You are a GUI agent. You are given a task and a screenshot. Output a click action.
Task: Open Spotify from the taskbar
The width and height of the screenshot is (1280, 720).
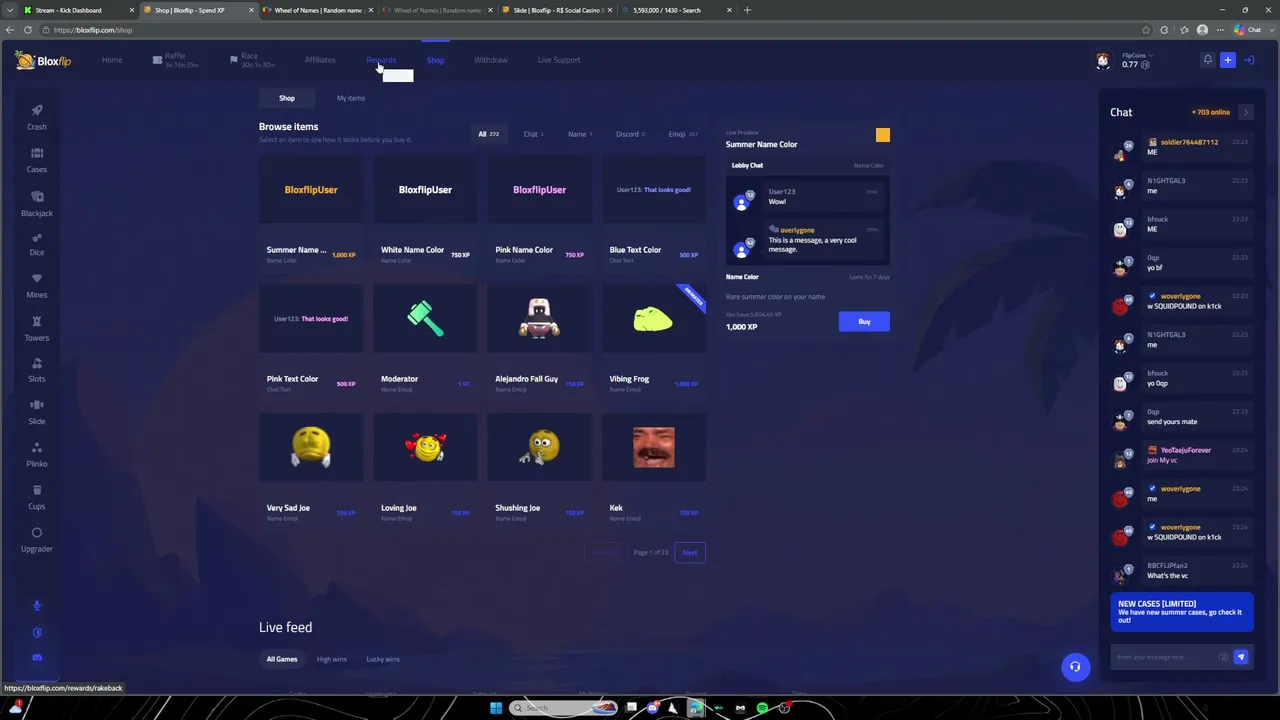[762, 708]
